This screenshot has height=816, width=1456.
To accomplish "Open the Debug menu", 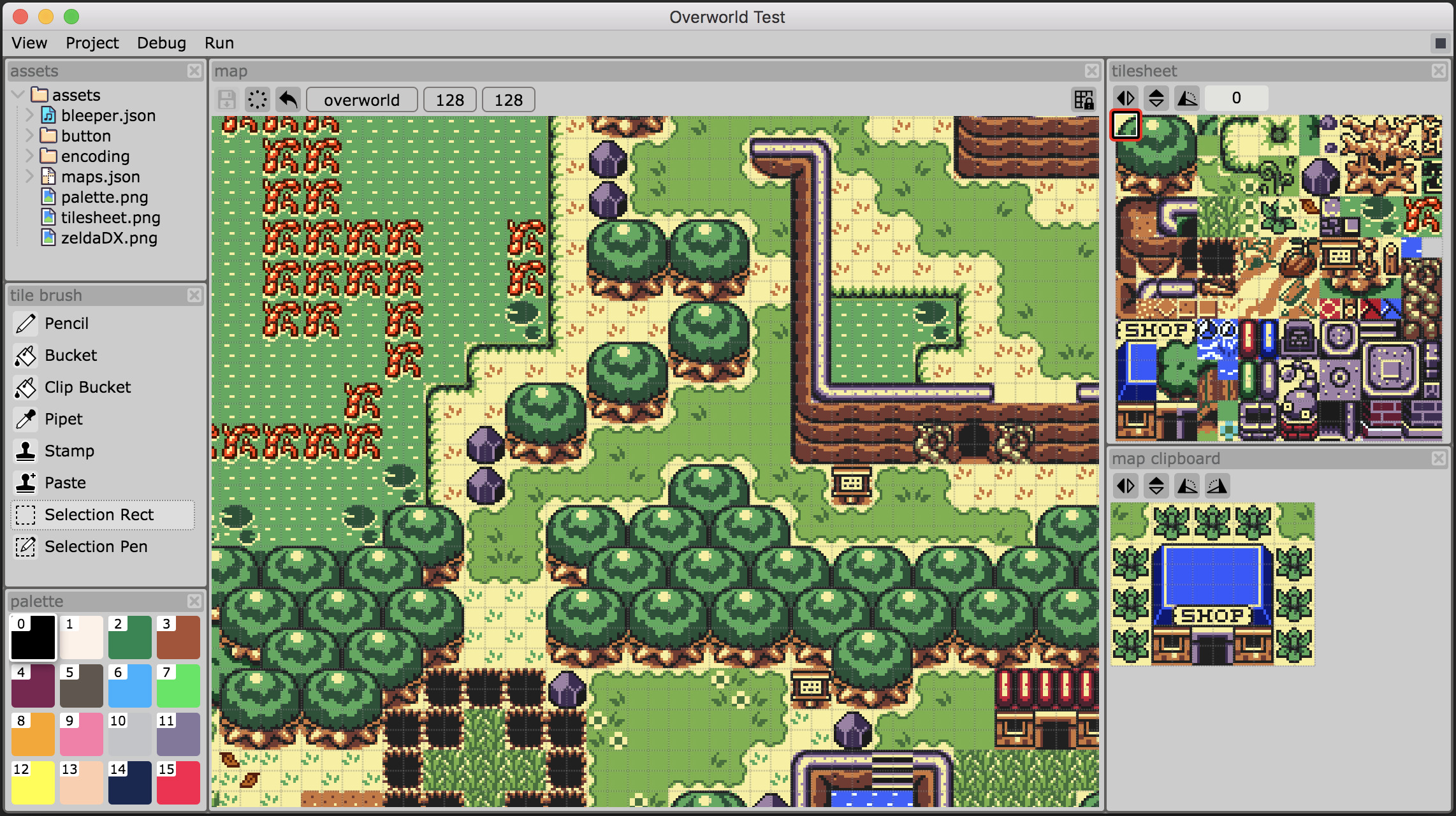I will [x=161, y=43].
